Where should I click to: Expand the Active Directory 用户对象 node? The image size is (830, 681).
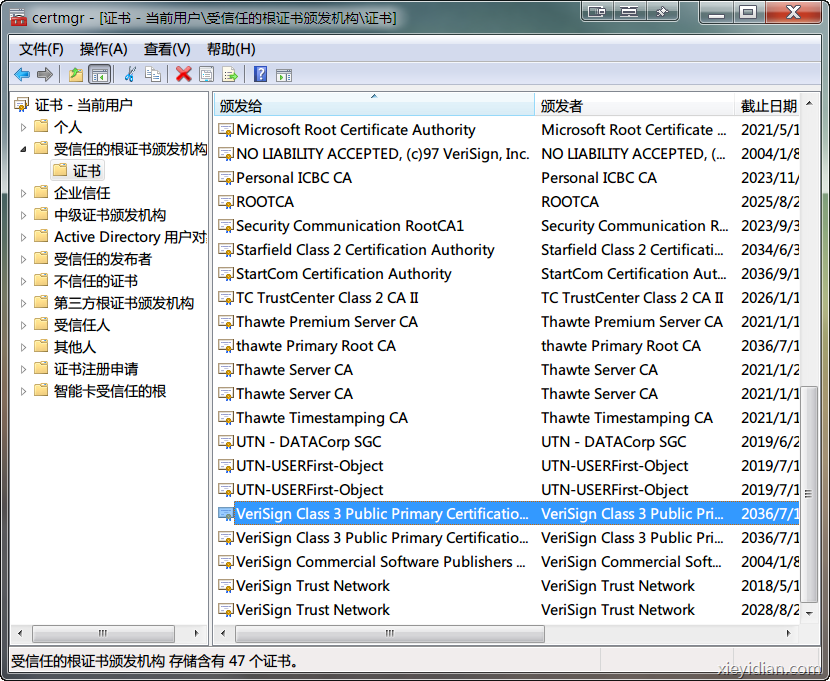click(x=23, y=237)
